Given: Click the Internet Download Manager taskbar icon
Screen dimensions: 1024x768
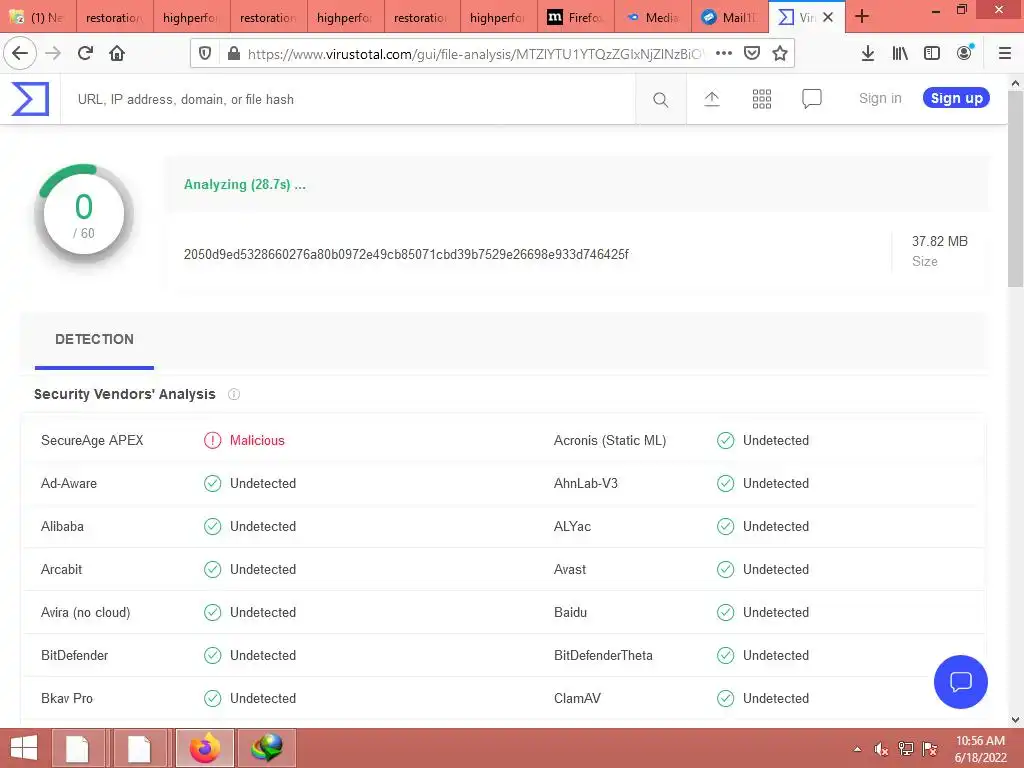Looking at the screenshot, I should 266,748.
